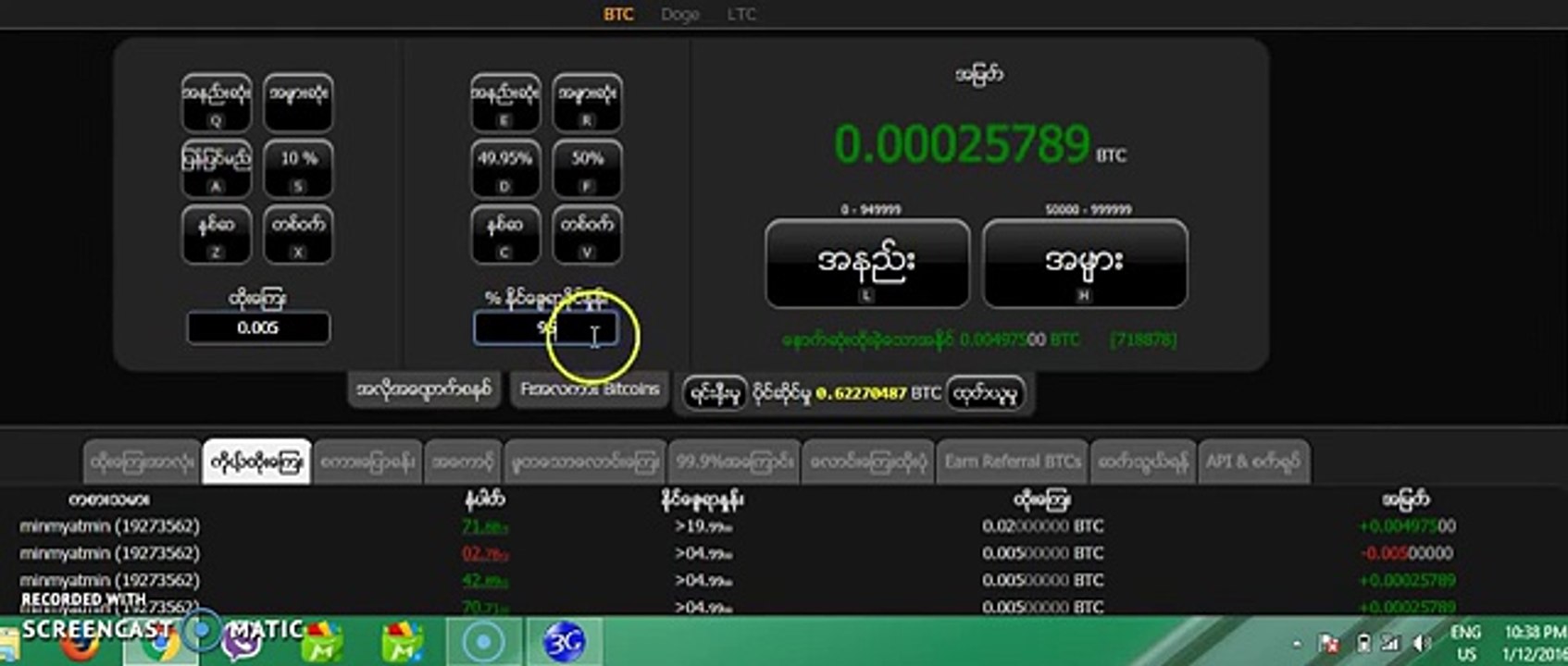Click the win chance percent input field
The height and width of the screenshot is (666, 1568).
(545, 327)
